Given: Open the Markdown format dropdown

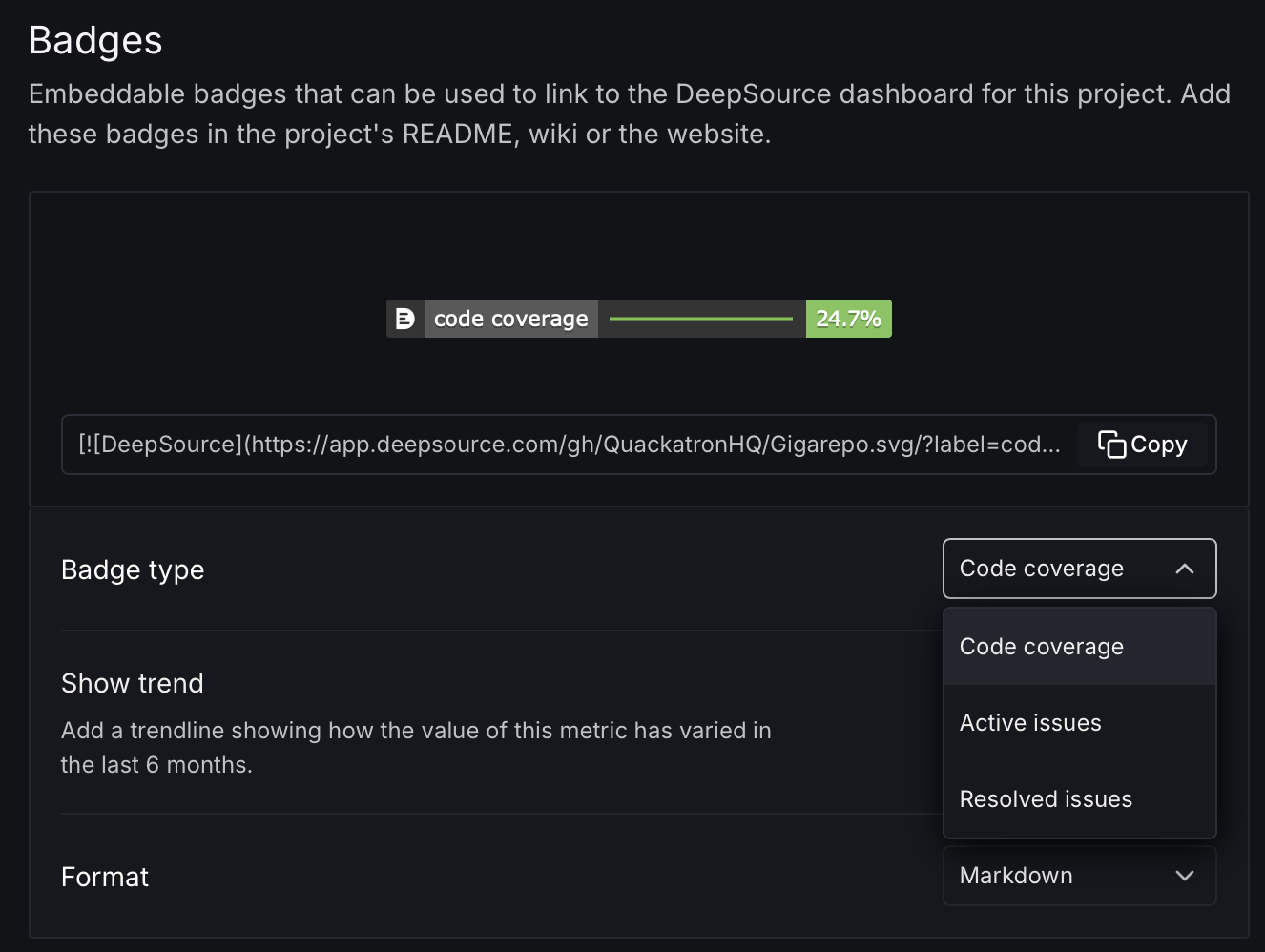Looking at the screenshot, I should tap(1078, 876).
